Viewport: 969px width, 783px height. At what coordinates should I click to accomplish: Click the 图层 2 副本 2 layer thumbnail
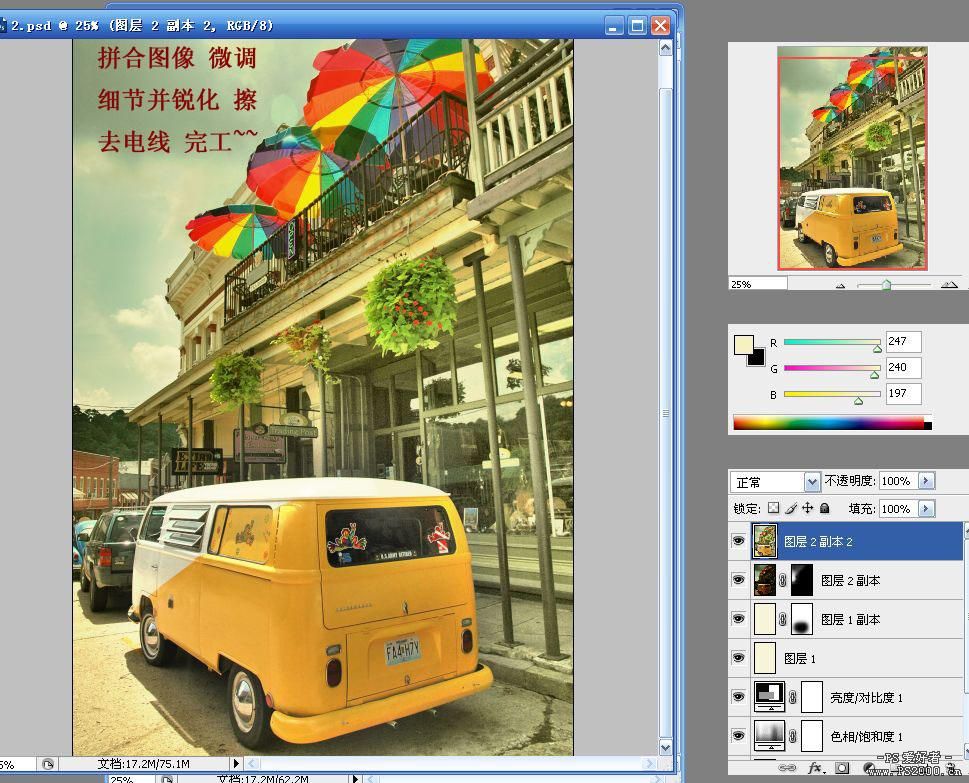coord(765,541)
